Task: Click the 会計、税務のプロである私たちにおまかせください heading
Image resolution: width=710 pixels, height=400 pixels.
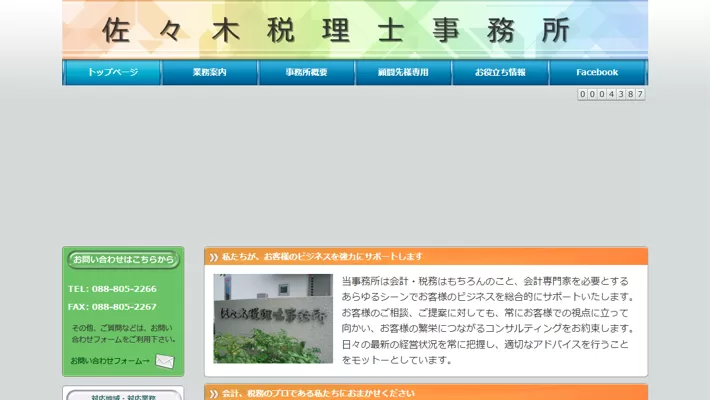Action: (x=318, y=394)
